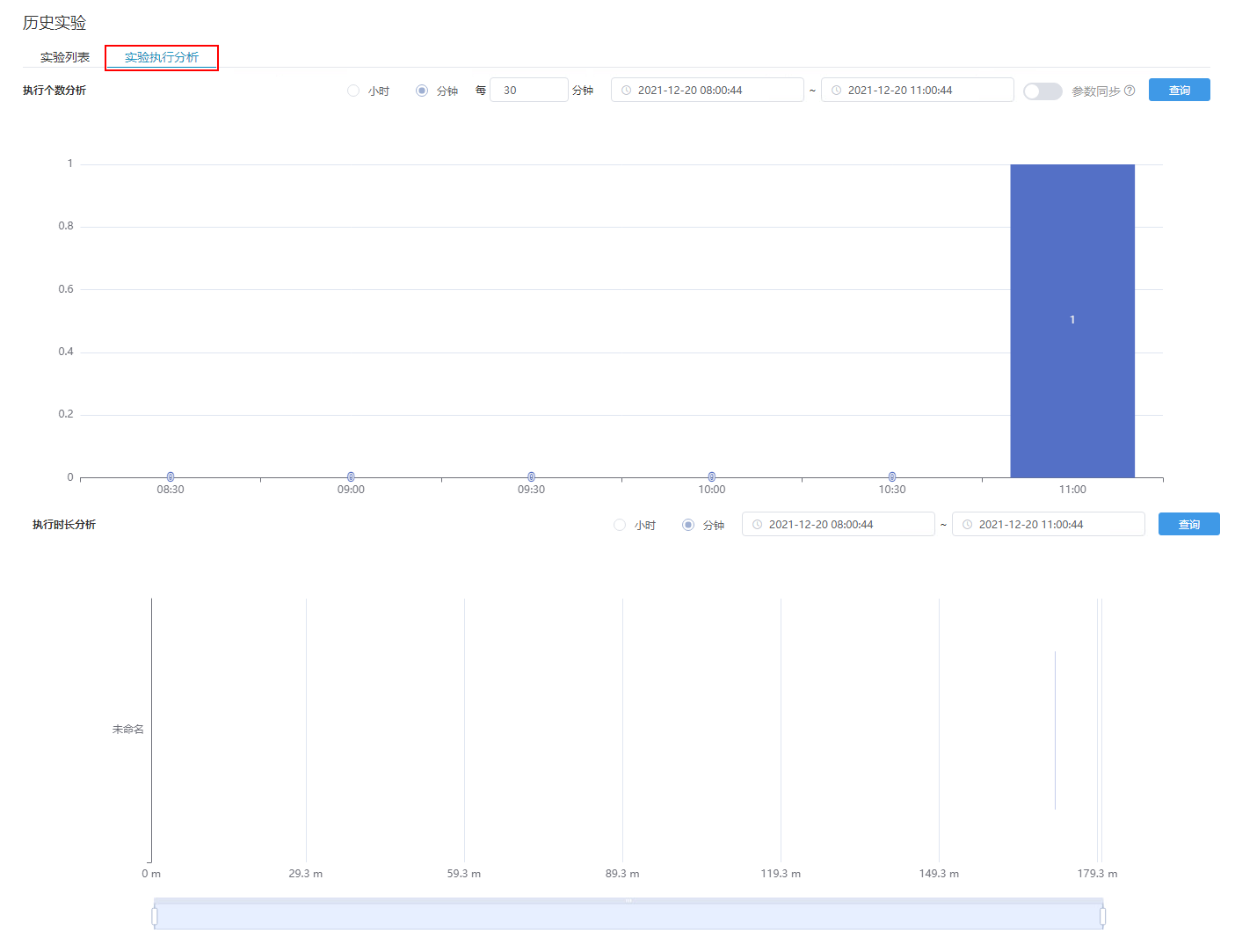Click clock icon of 执行时长分析 start time

coord(758,524)
